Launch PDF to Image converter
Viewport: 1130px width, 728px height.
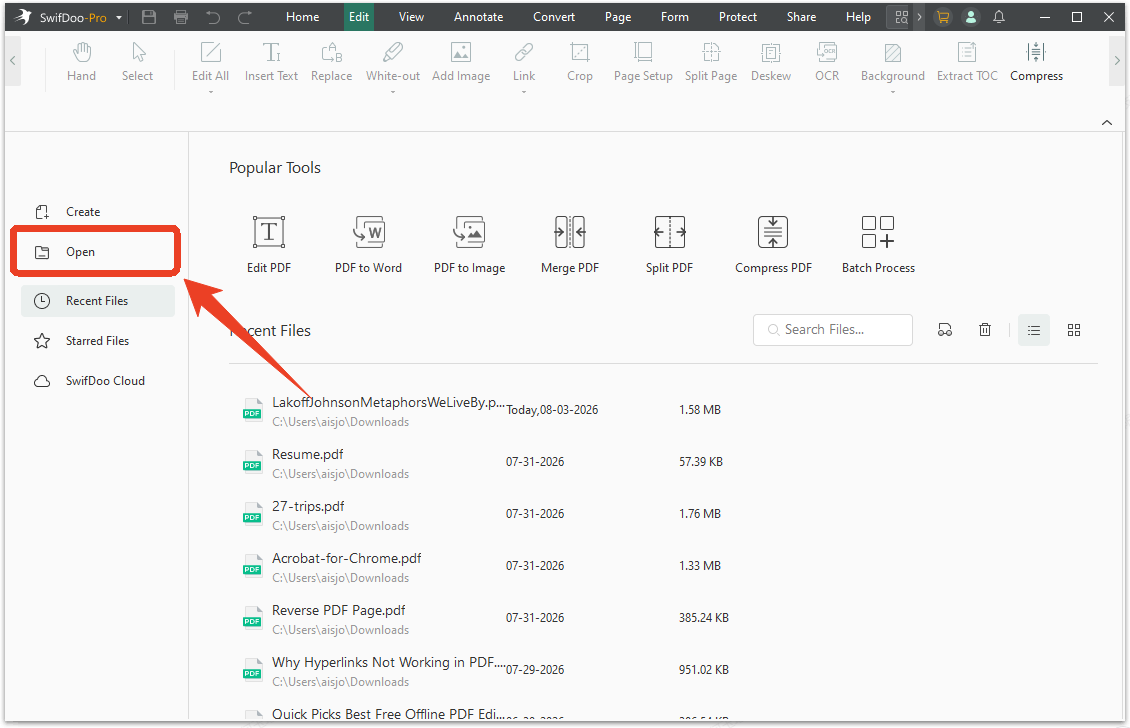pos(469,244)
